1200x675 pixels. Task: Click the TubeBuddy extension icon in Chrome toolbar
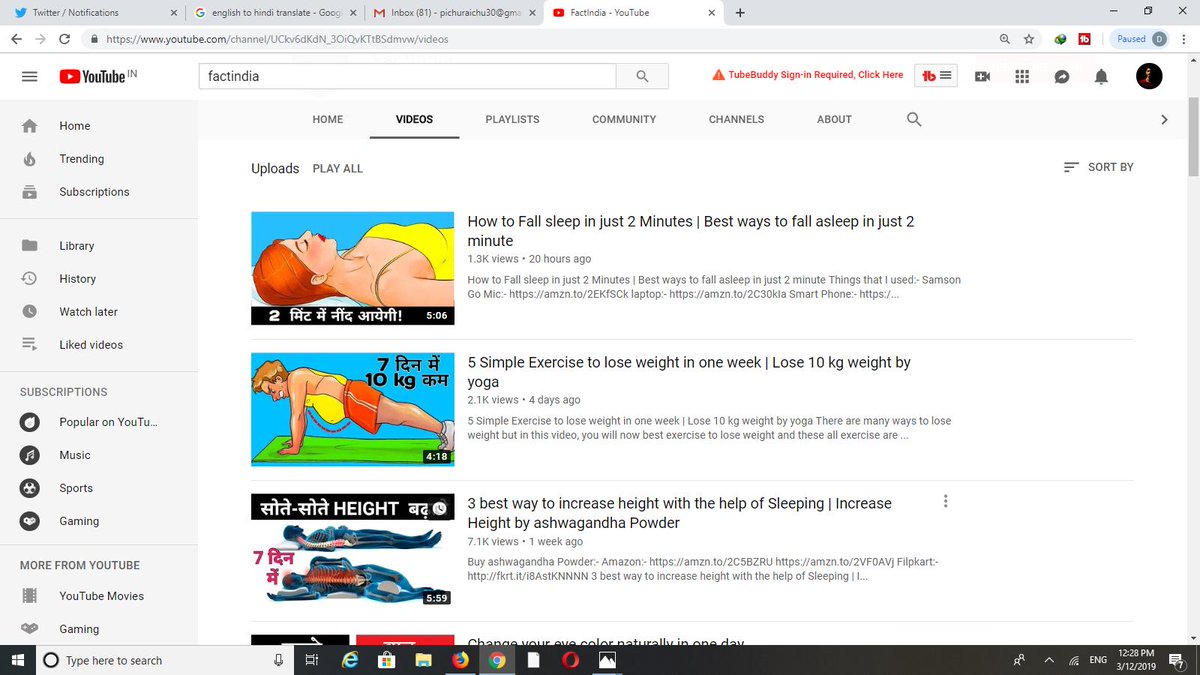coord(1084,39)
